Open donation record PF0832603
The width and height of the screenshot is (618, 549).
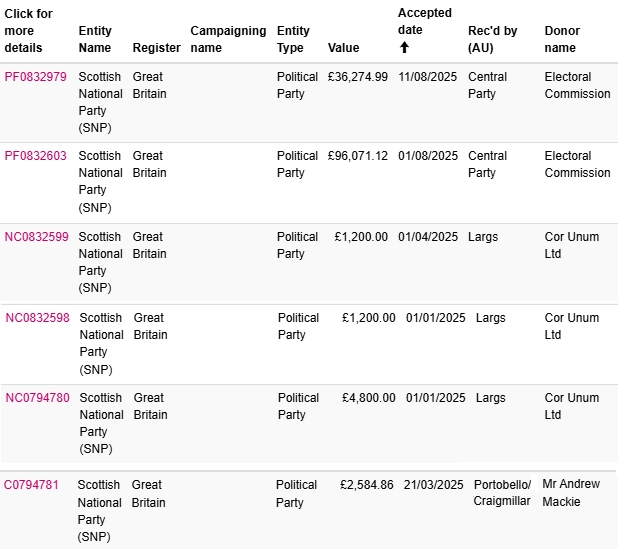tap(35, 156)
